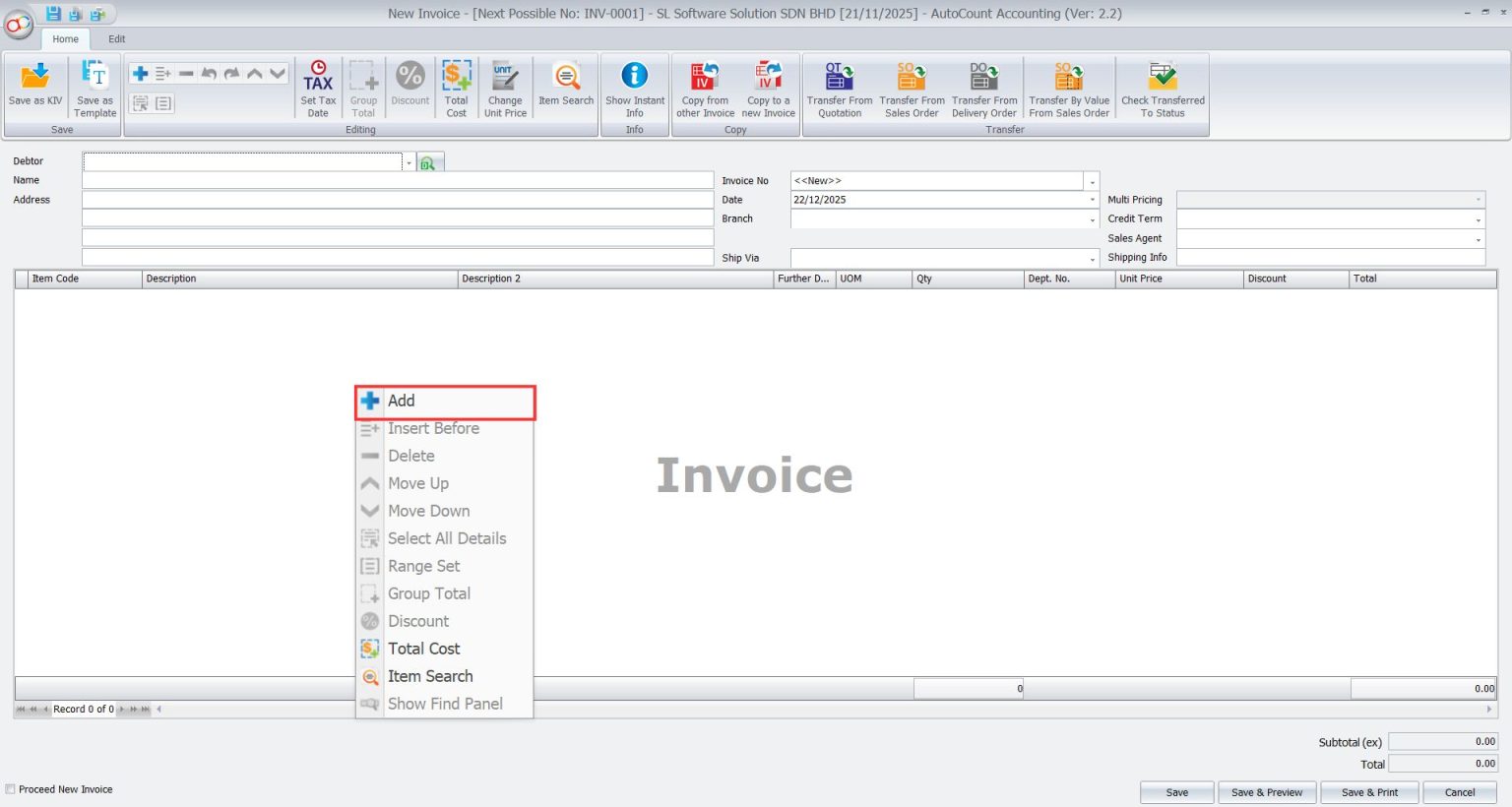Click inside the Address input field
The image size is (1512, 807).
coord(394,200)
